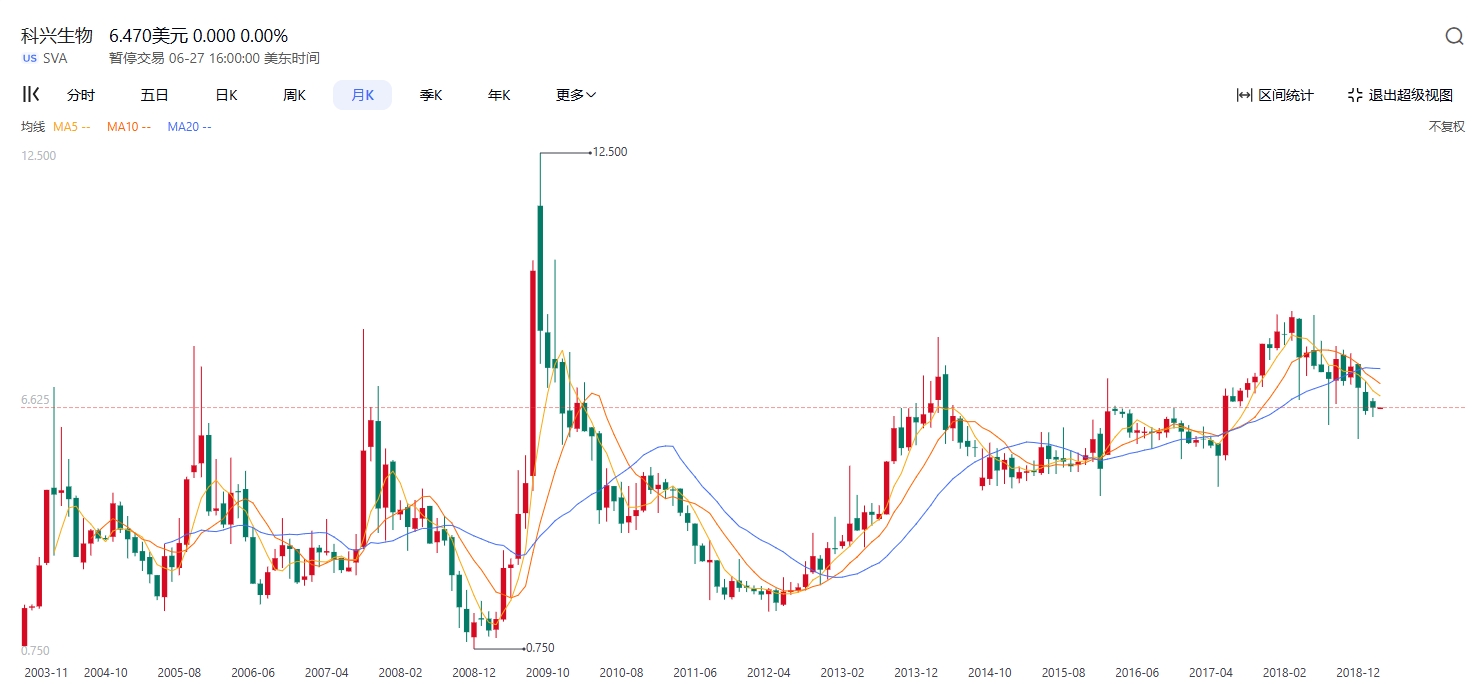
Task: Select the 分时 intraday tab
Action: (81, 95)
